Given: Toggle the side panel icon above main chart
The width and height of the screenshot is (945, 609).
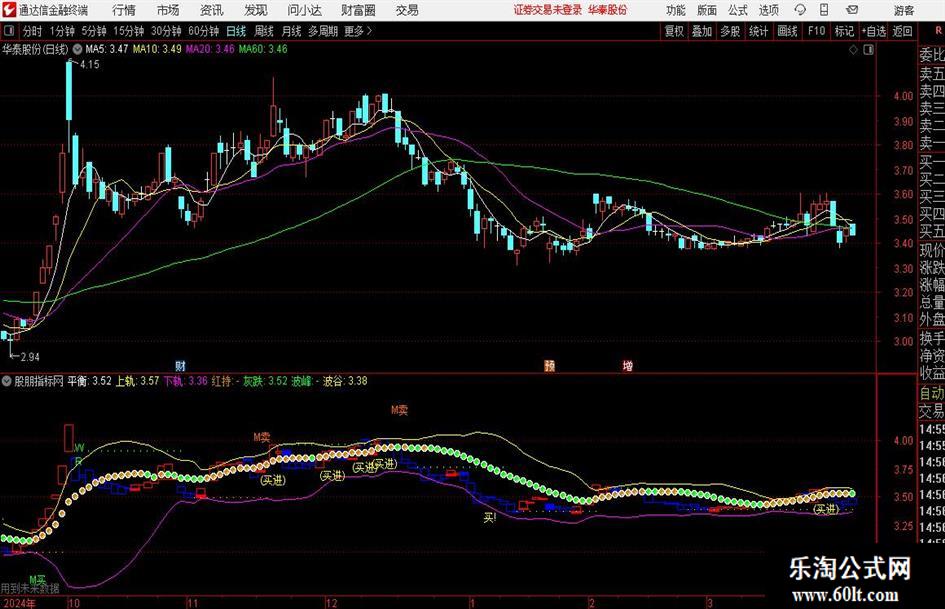Looking at the screenshot, I should 868,50.
